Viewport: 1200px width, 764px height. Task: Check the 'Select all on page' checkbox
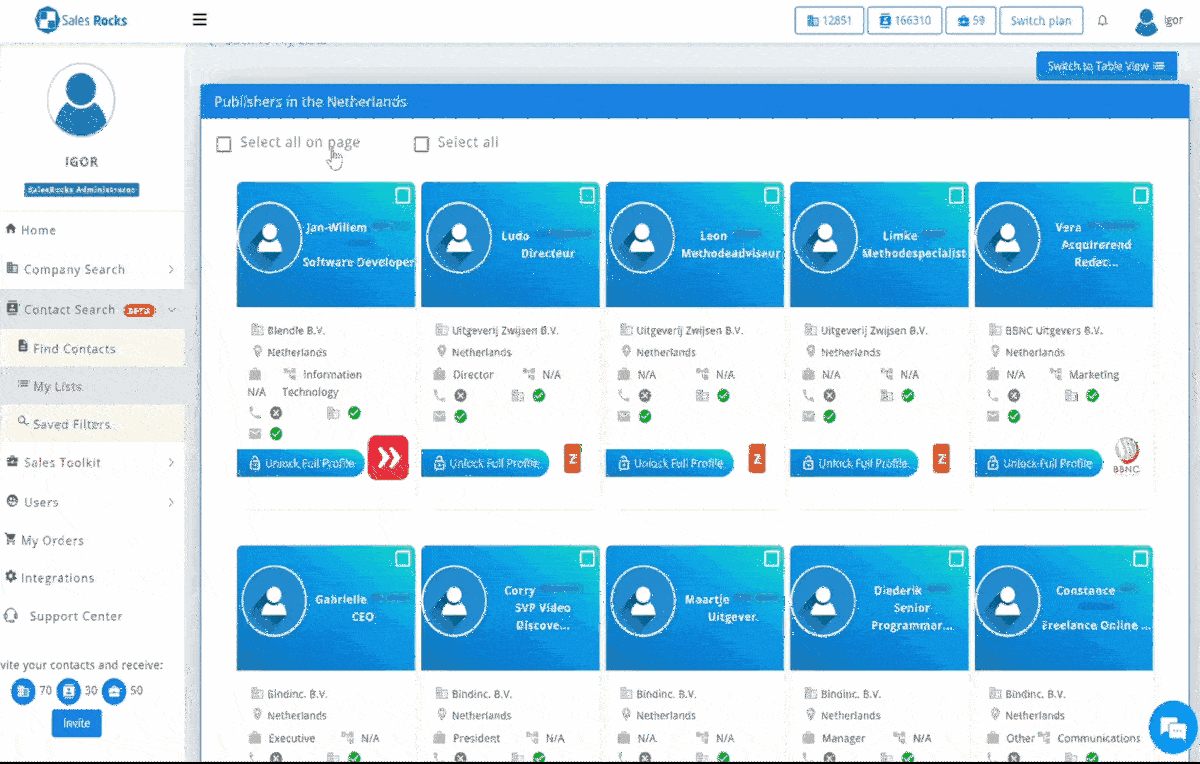(224, 144)
